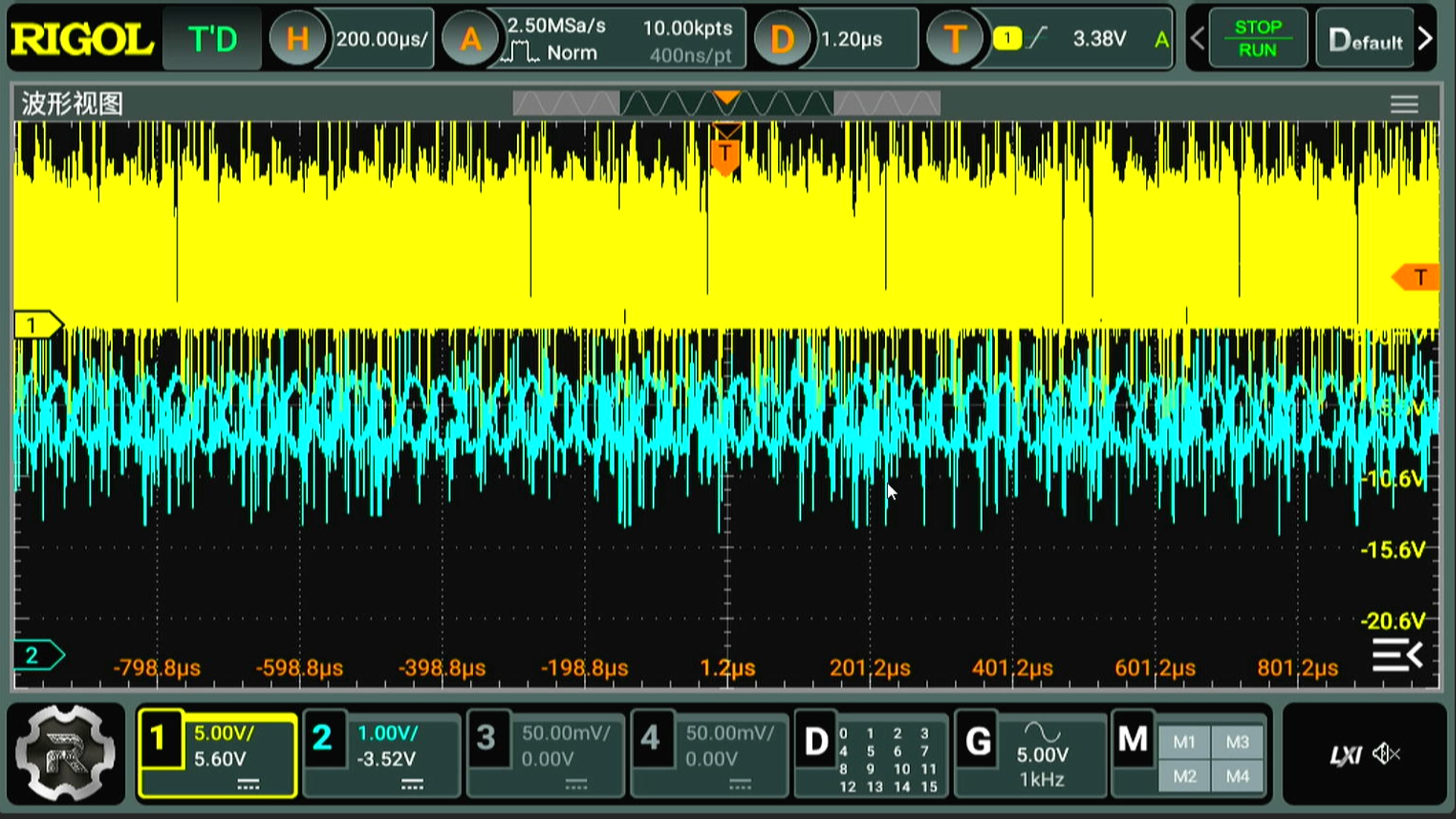Enable channel 4 display
Screen dimensions: 1456x819
pyautogui.click(x=651, y=739)
